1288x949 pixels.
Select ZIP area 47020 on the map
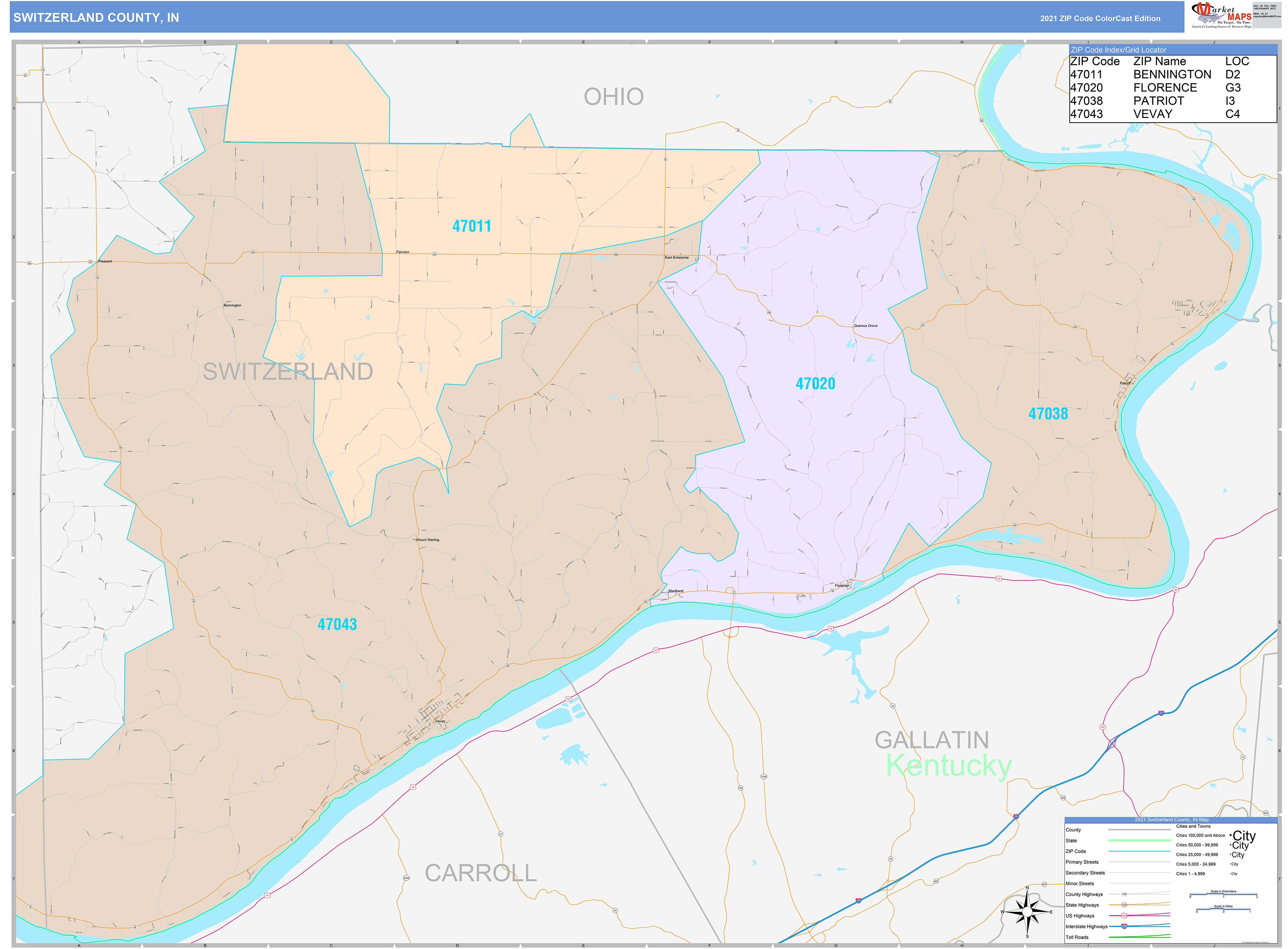pyautogui.click(x=816, y=384)
